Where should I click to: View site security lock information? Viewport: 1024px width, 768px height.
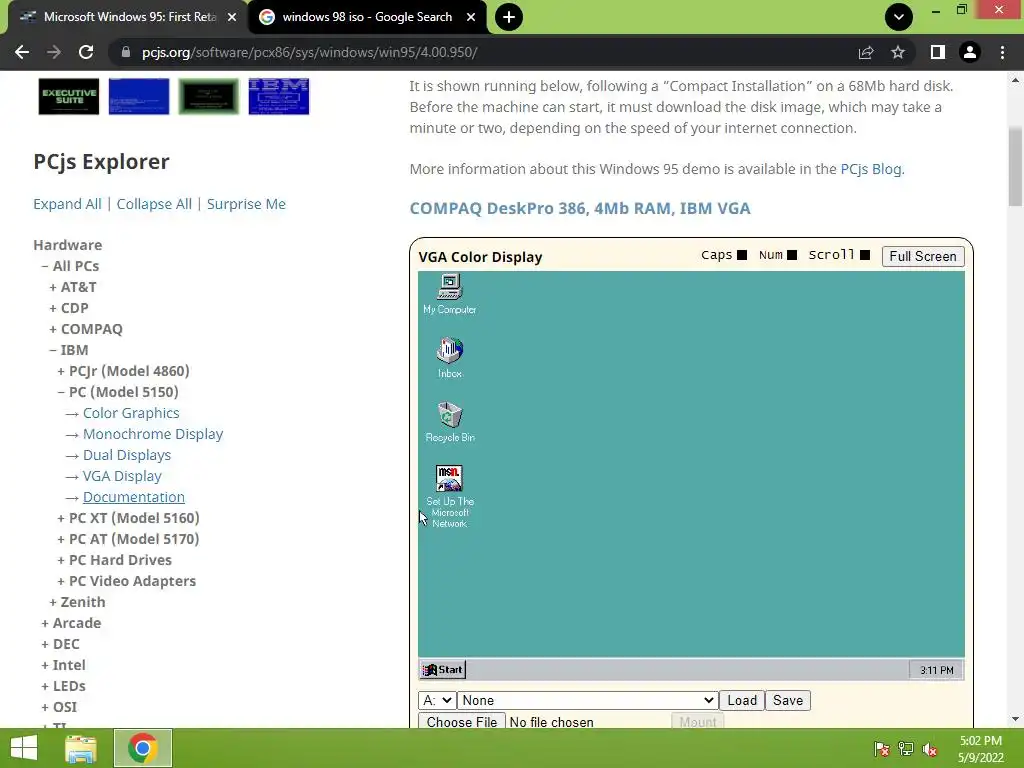(x=126, y=52)
